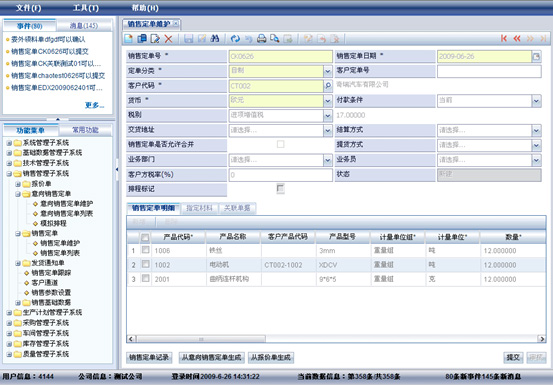Switch to the 常用功能 tab
Image resolution: width=553 pixels, height=385 pixels.
[x=85, y=130]
